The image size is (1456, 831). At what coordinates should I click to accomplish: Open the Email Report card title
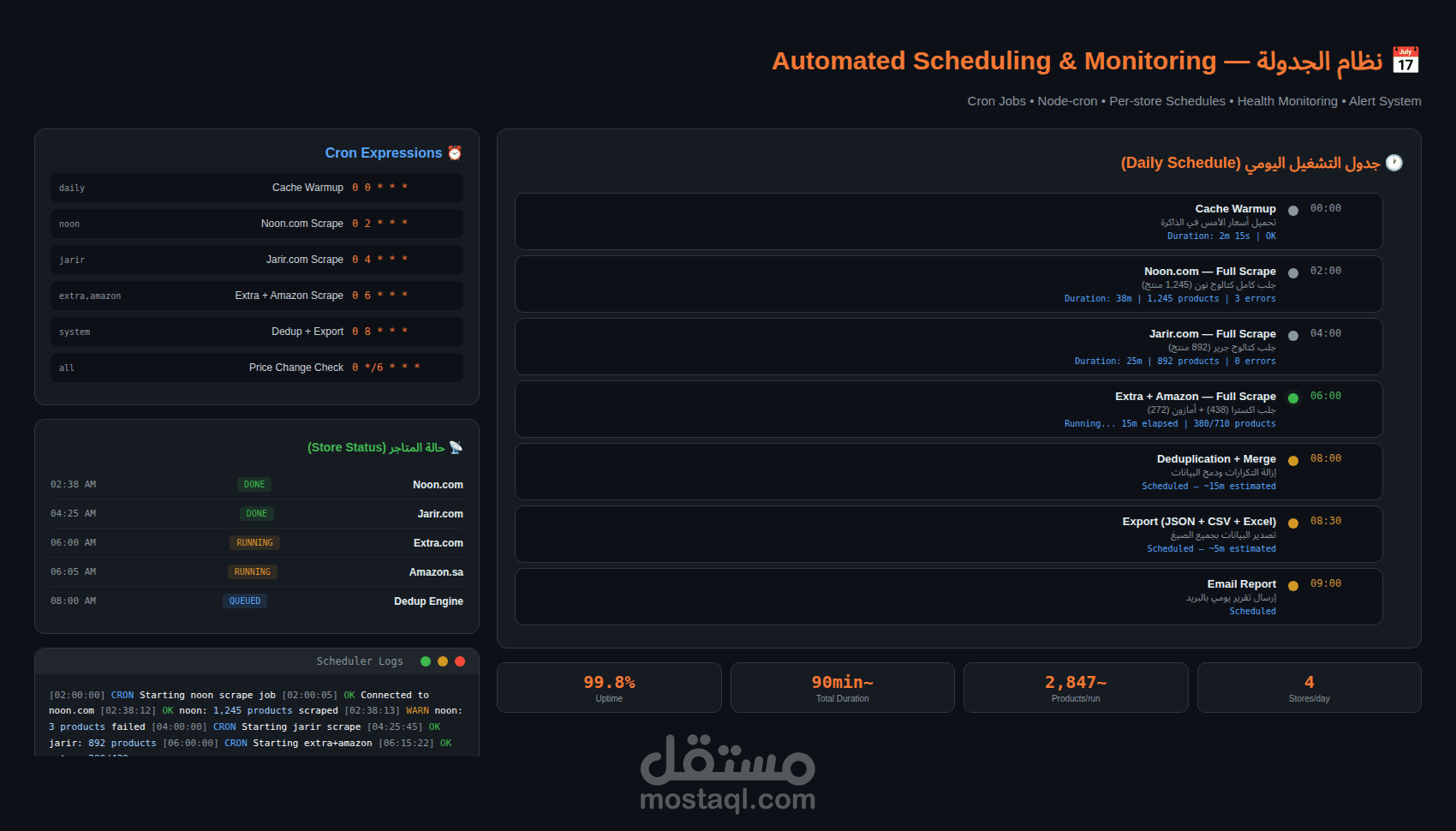click(1242, 584)
